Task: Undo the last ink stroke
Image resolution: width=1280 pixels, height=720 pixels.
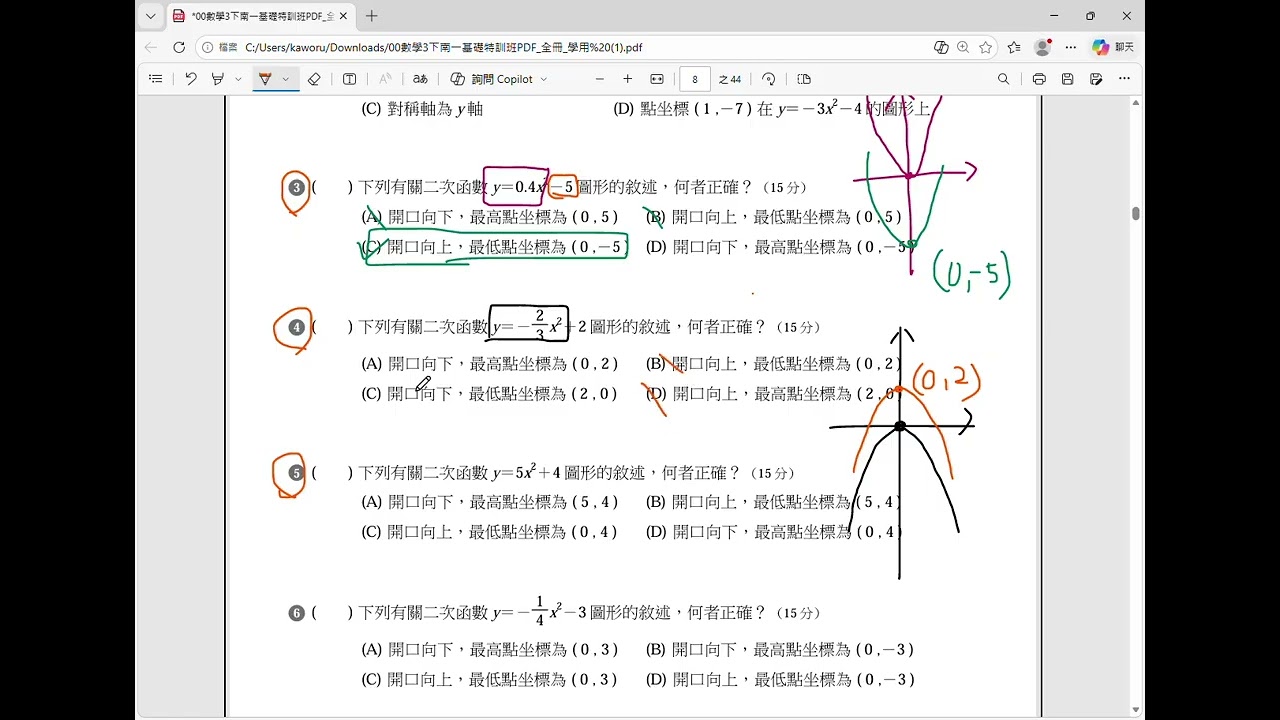Action: [190, 79]
